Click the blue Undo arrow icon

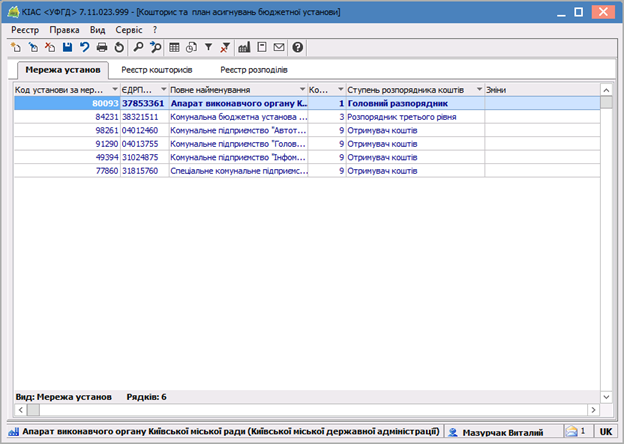point(84,47)
